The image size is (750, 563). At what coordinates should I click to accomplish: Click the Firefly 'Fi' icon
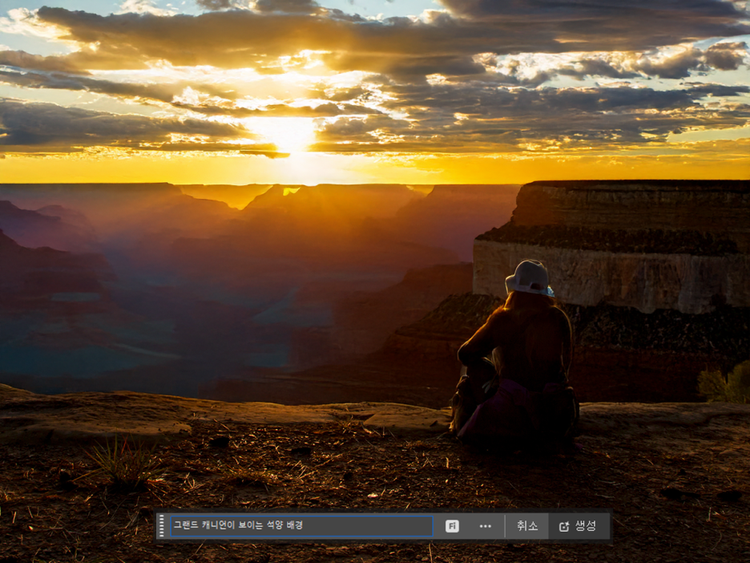[x=452, y=526]
